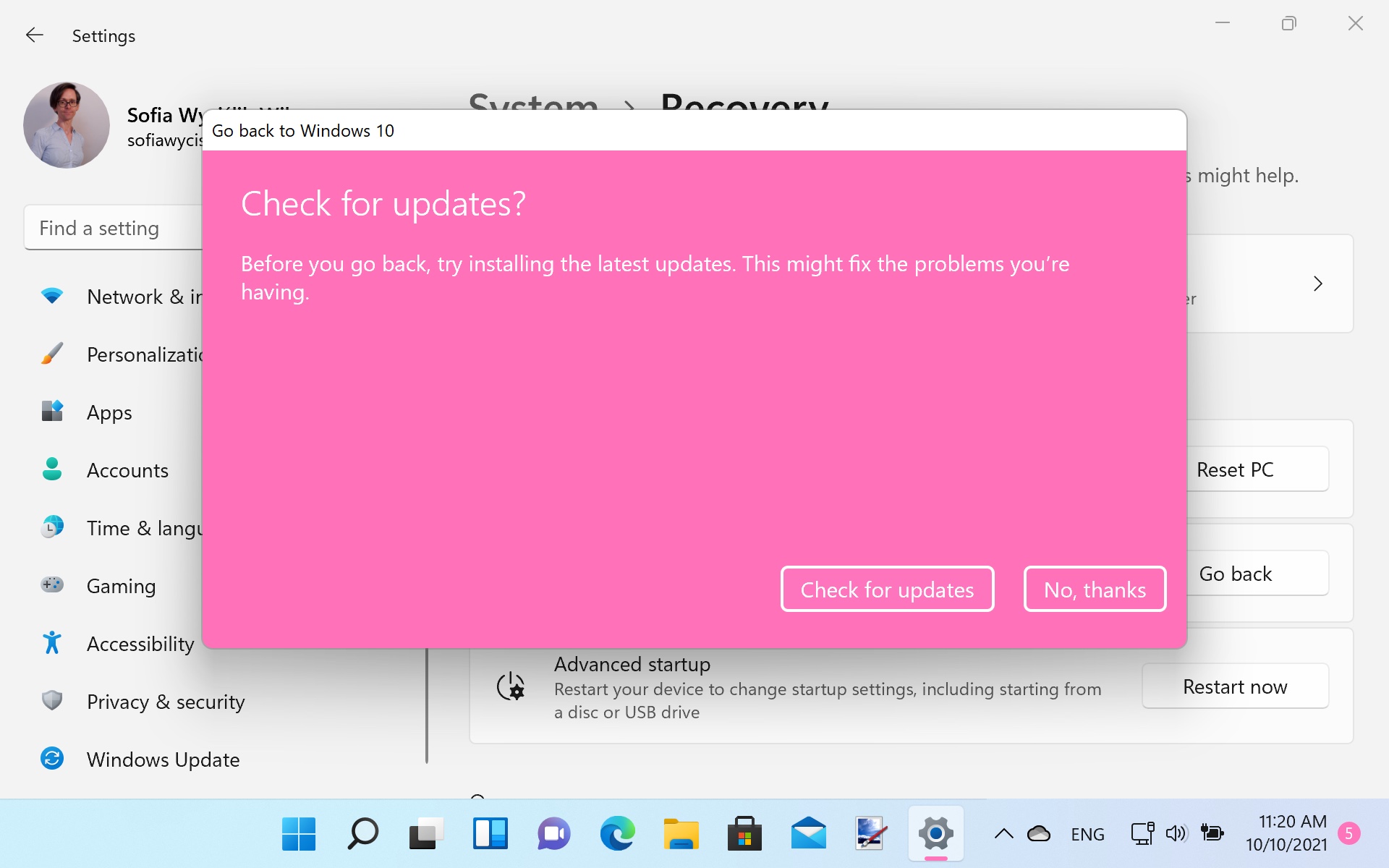This screenshot has width=1389, height=868.
Task: Click the Reset PC button
Action: [x=1257, y=469]
